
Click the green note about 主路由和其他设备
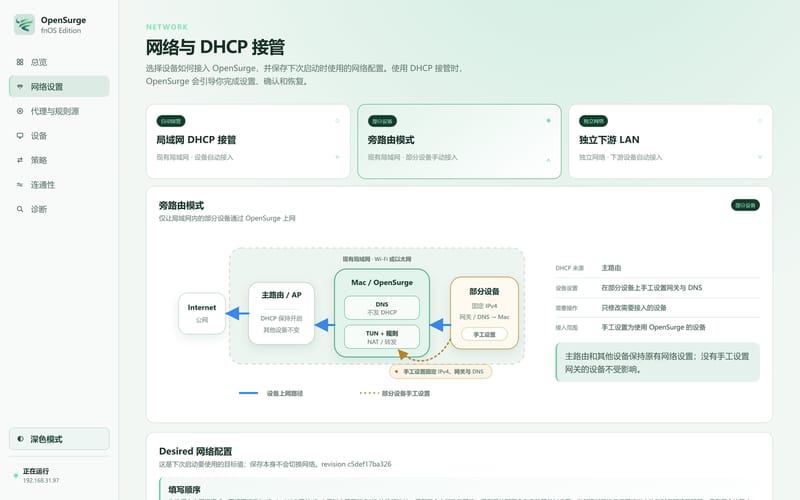coord(658,362)
